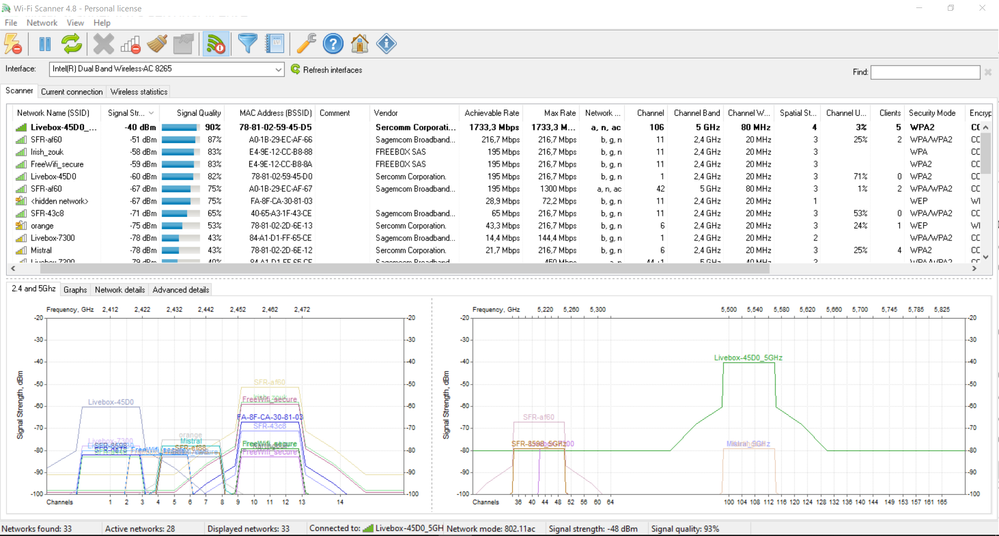This screenshot has height=536, width=999.
Task: Click inside the Find search field
Action: pyautogui.click(x=926, y=72)
